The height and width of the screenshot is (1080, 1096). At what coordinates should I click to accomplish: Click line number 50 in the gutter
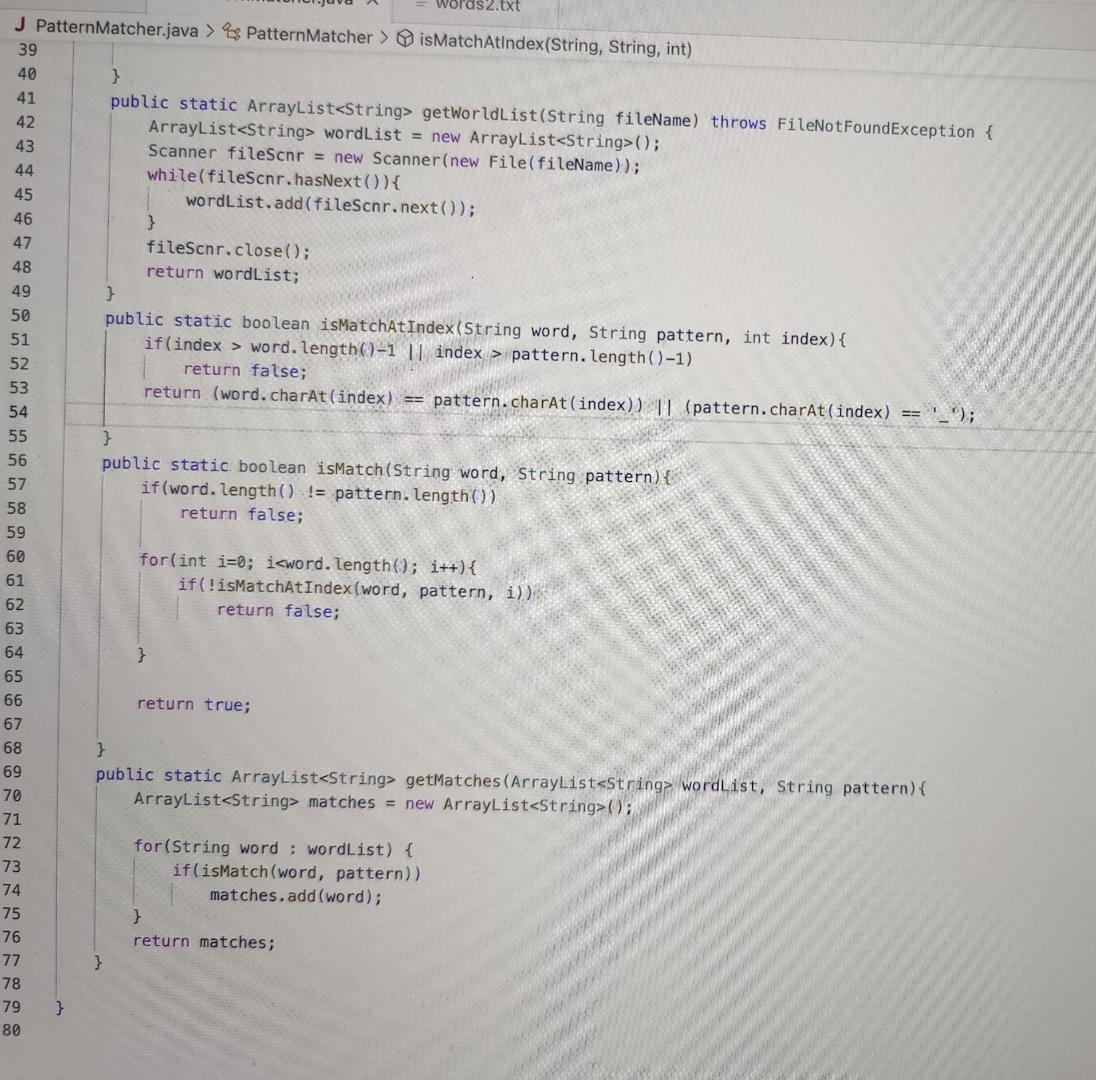click(x=19, y=315)
